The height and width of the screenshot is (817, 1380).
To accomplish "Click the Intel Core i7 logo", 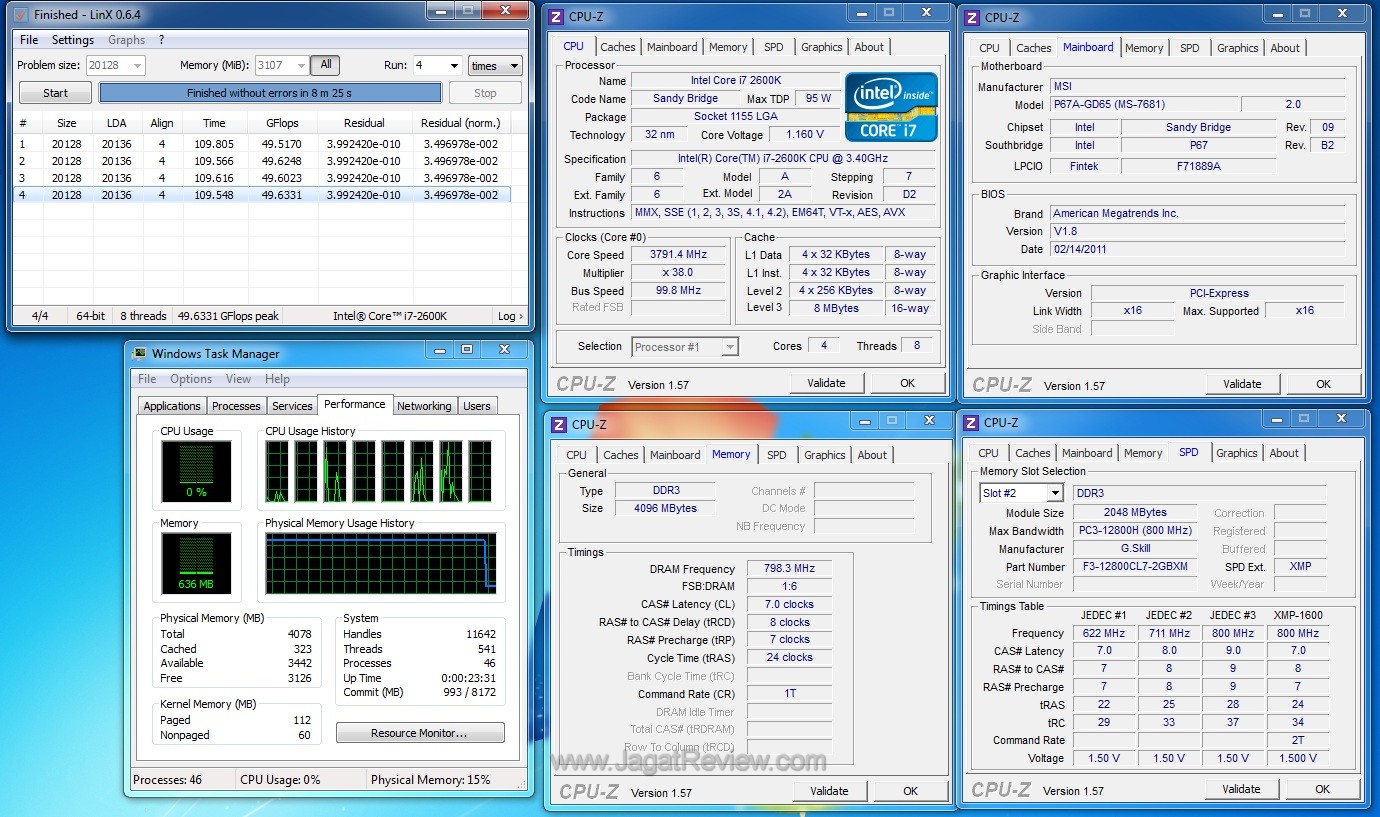I will tap(891, 106).
